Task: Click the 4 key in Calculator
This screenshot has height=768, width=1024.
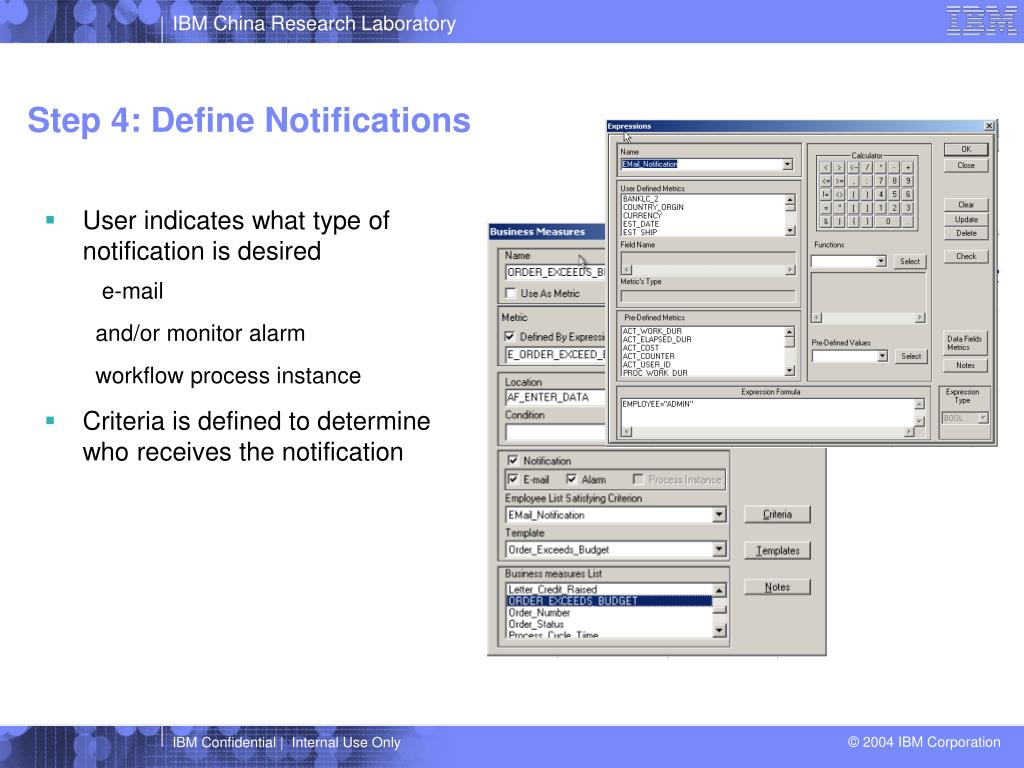Action: coord(880,195)
